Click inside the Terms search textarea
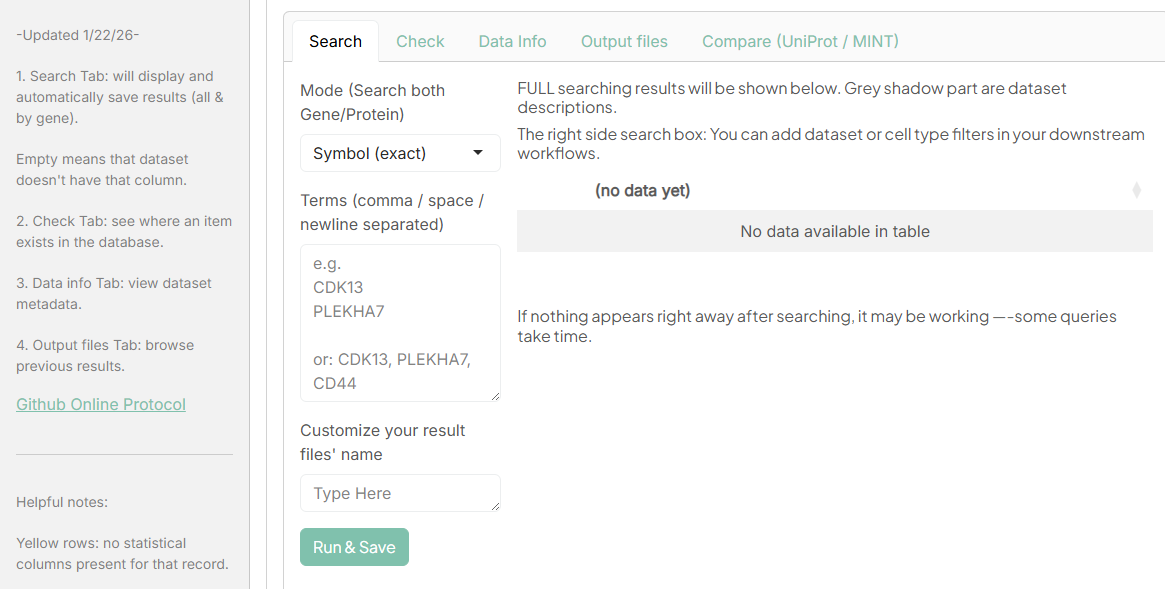This screenshot has height=589, width=1165. pos(400,320)
